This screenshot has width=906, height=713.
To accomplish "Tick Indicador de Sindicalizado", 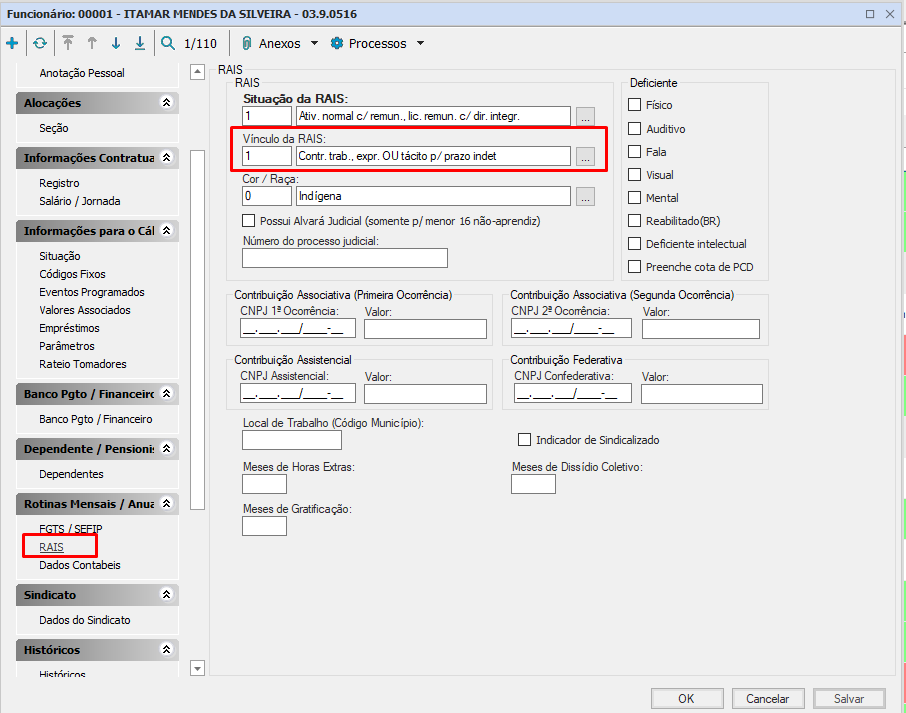I will 524,440.
